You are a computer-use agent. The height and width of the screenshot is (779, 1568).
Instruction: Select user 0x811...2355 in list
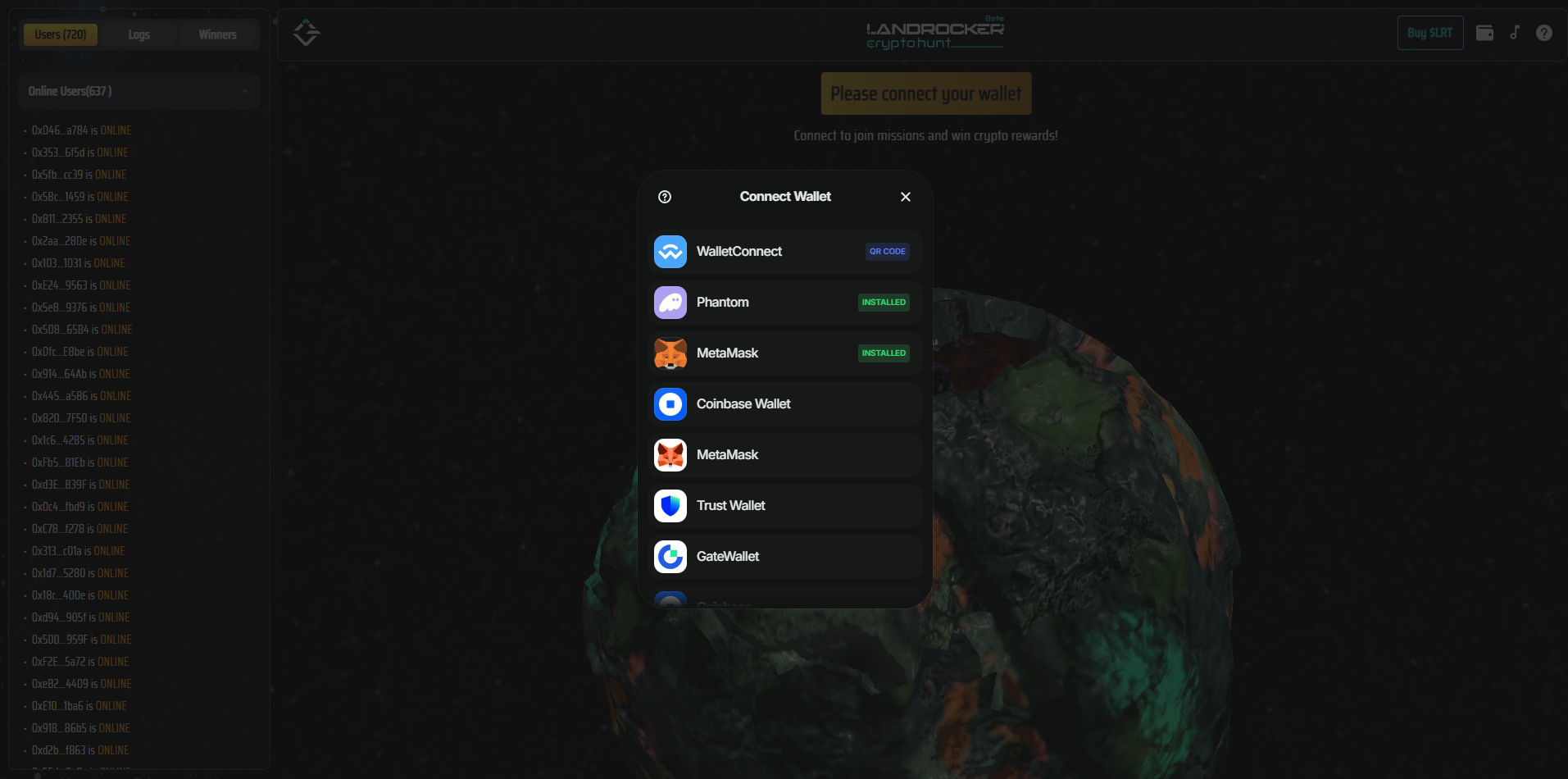[79, 219]
